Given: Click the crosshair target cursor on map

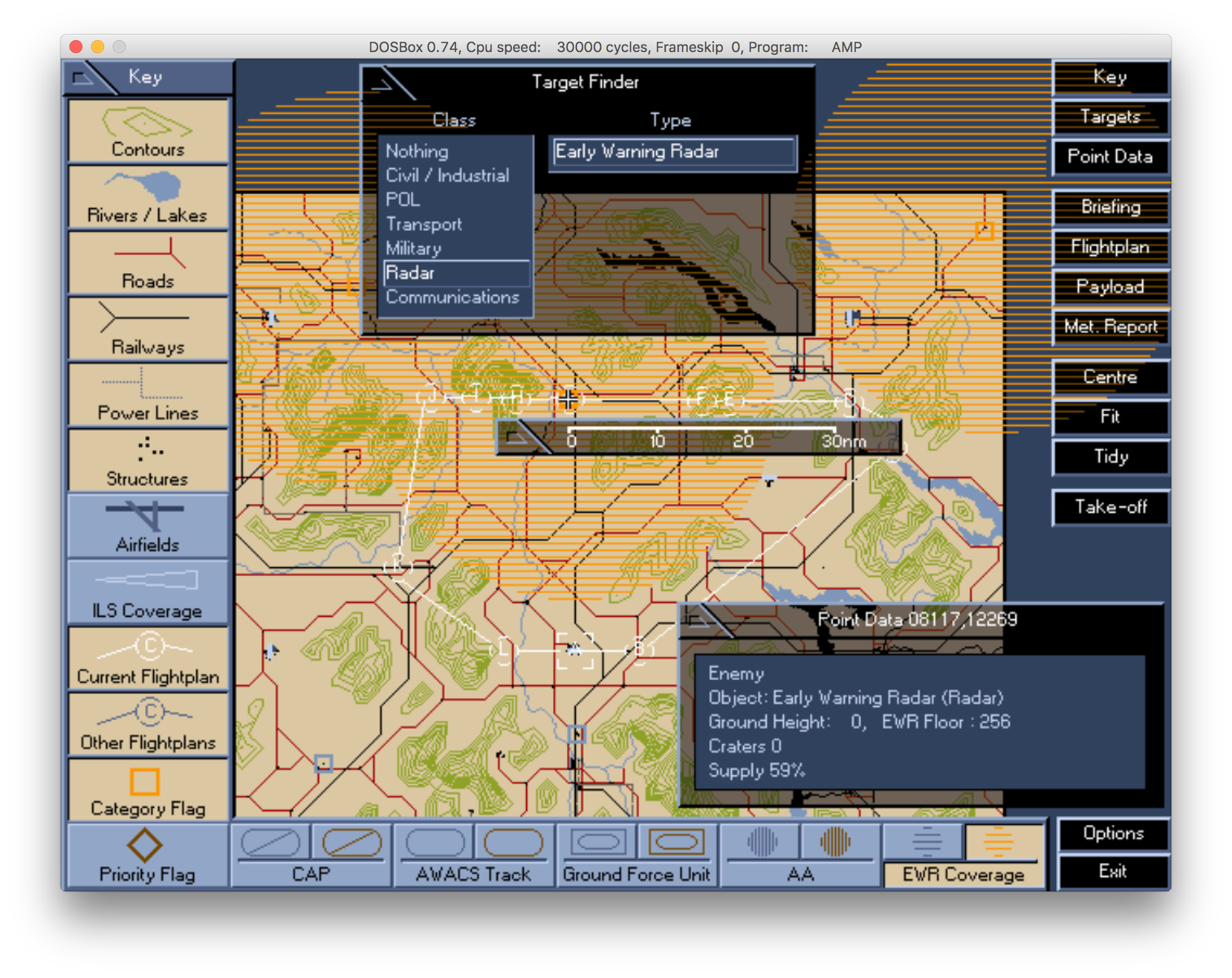Looking at the screenshot, I should [x=568, y=400].
